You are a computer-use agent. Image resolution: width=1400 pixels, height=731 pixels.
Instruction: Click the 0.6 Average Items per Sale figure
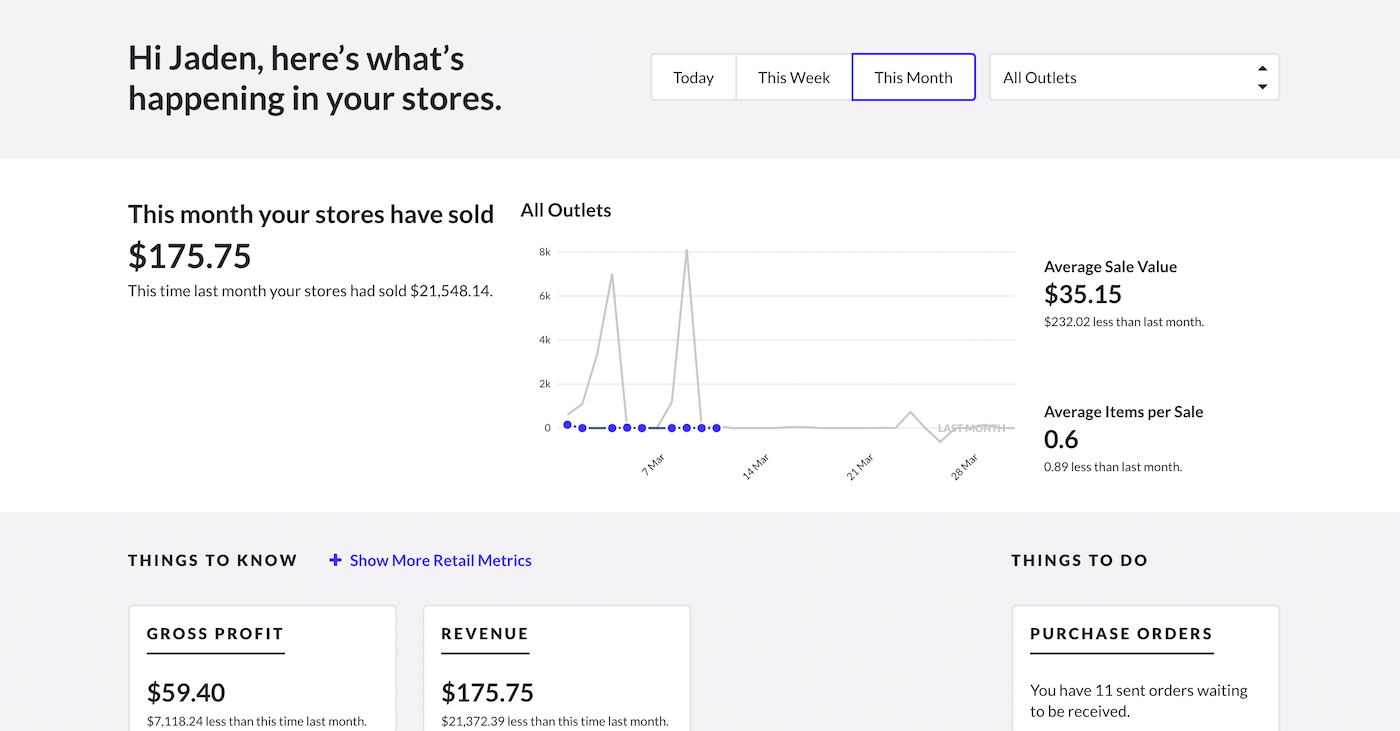1061,439
